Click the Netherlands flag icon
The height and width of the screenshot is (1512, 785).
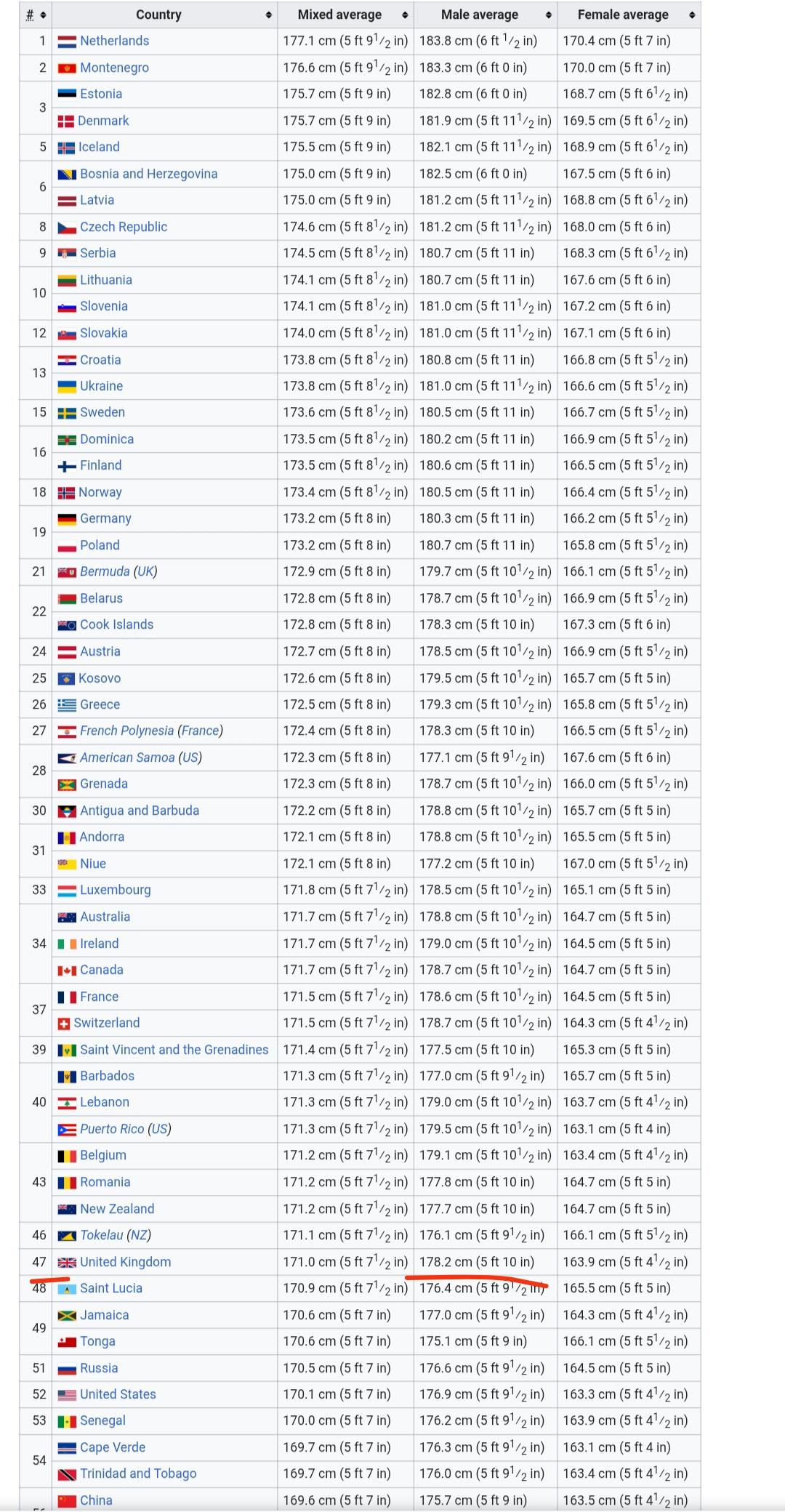coord(67,41)
